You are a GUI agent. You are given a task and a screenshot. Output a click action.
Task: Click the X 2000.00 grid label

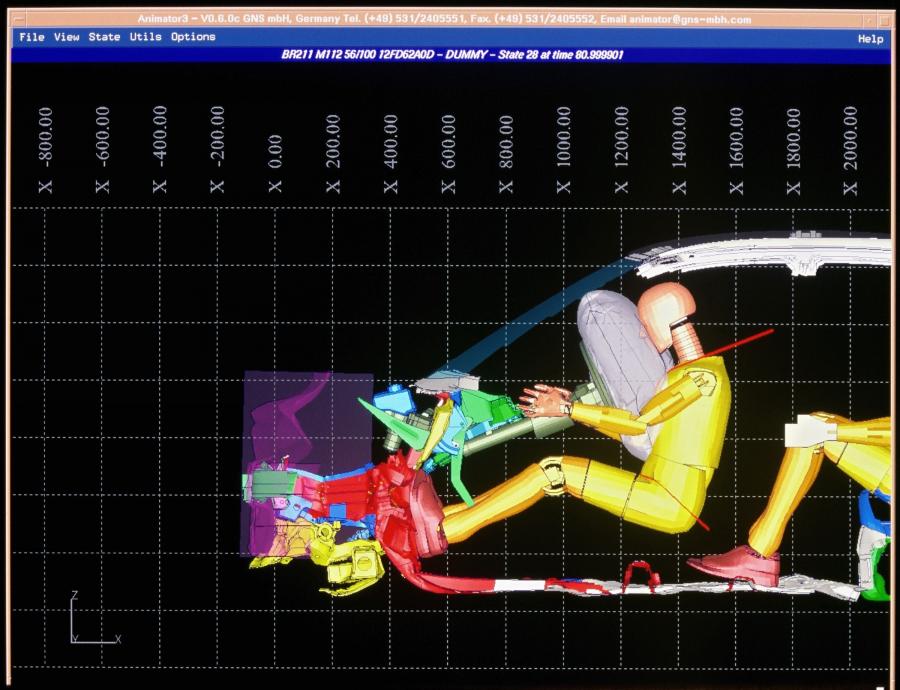(x=851, y=150)
